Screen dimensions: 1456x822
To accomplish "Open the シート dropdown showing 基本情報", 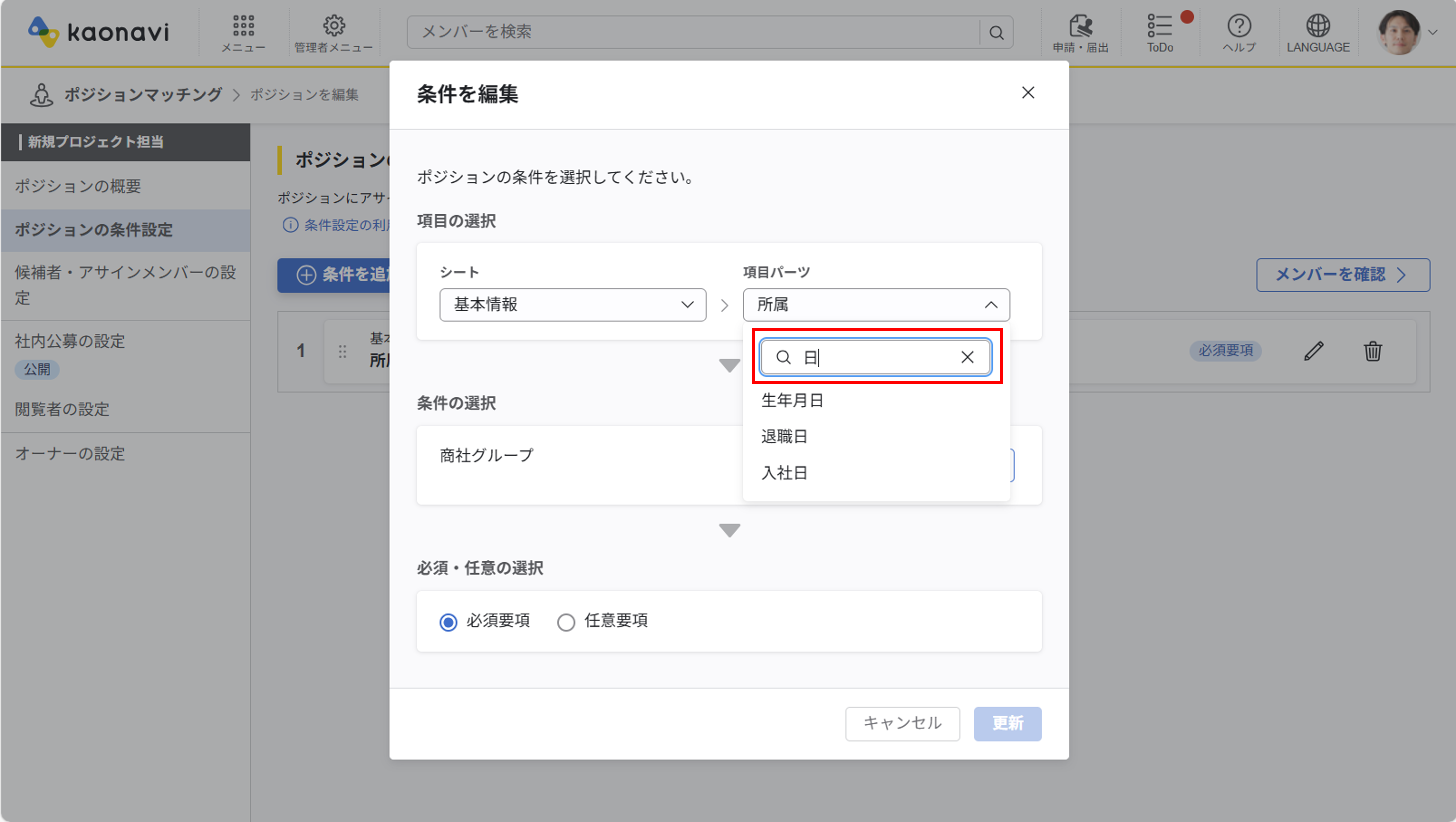I will 573,305.
